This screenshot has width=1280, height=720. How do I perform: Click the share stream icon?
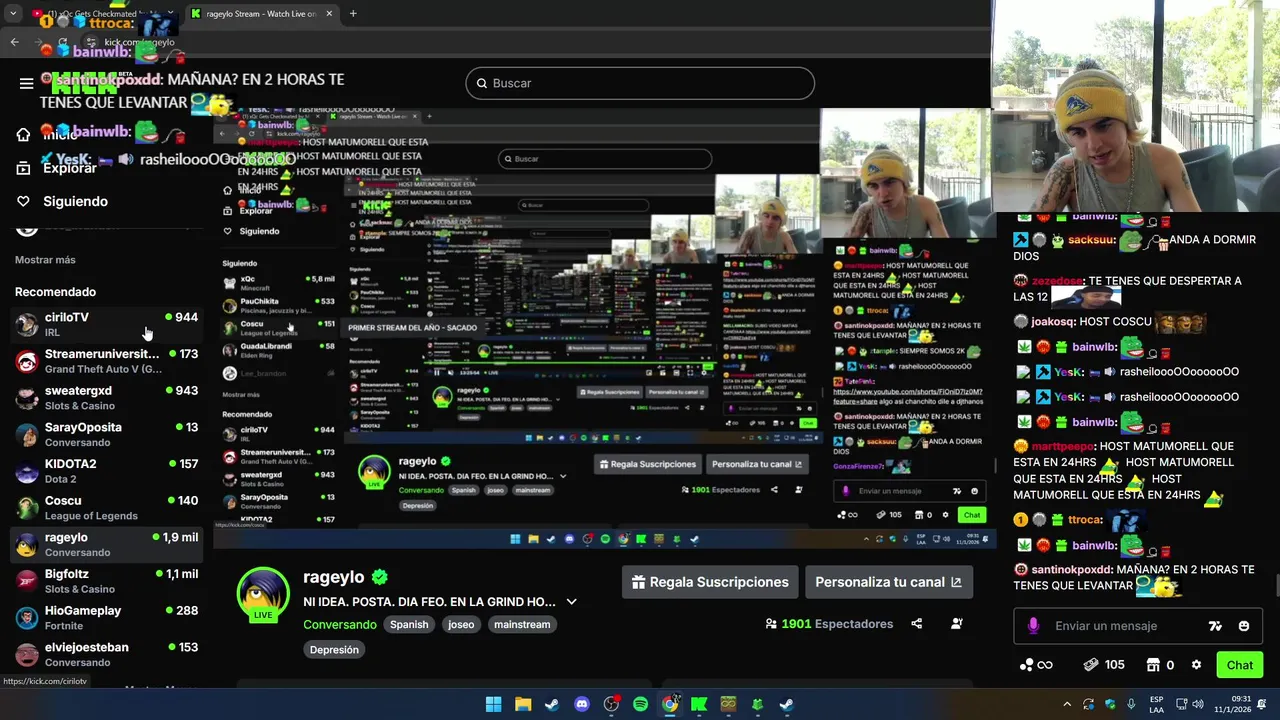917,624
